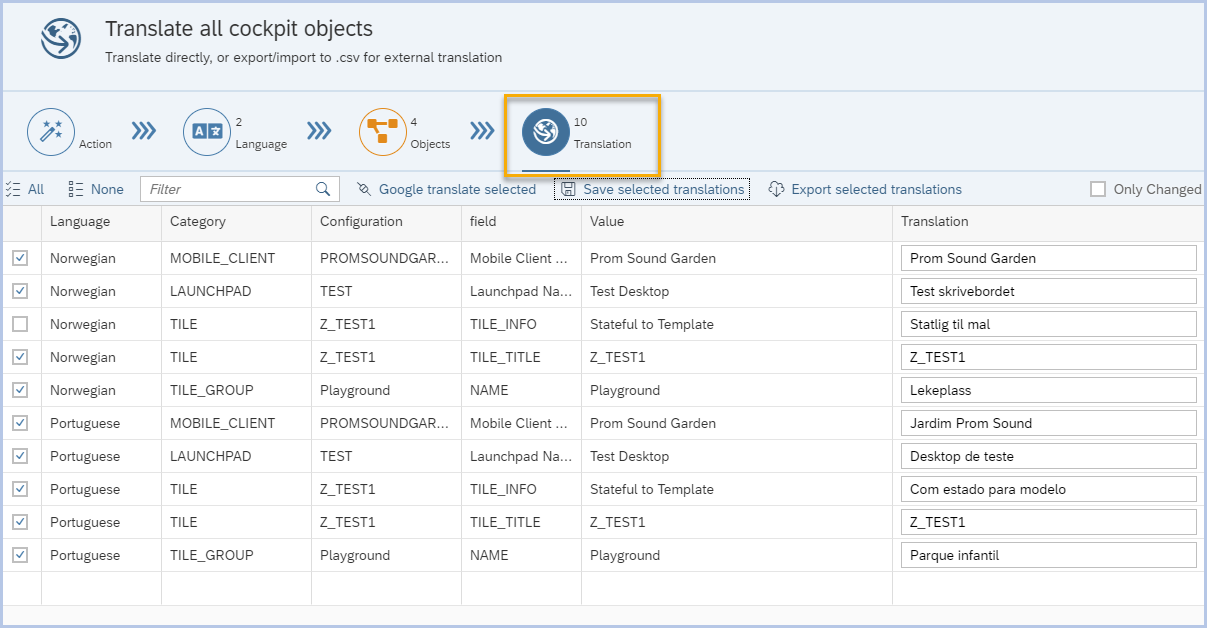Click the Language column header
1207x628 pixels.
80,221
